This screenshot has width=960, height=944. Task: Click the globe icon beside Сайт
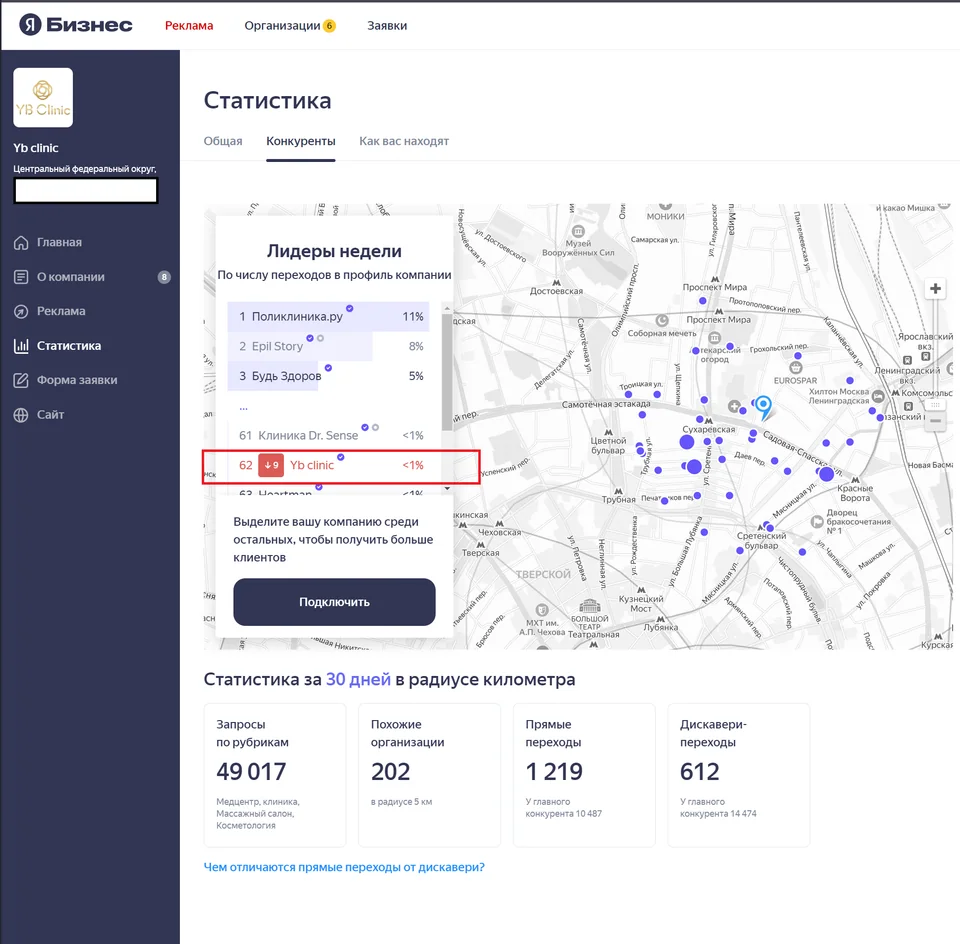(21, 414)
